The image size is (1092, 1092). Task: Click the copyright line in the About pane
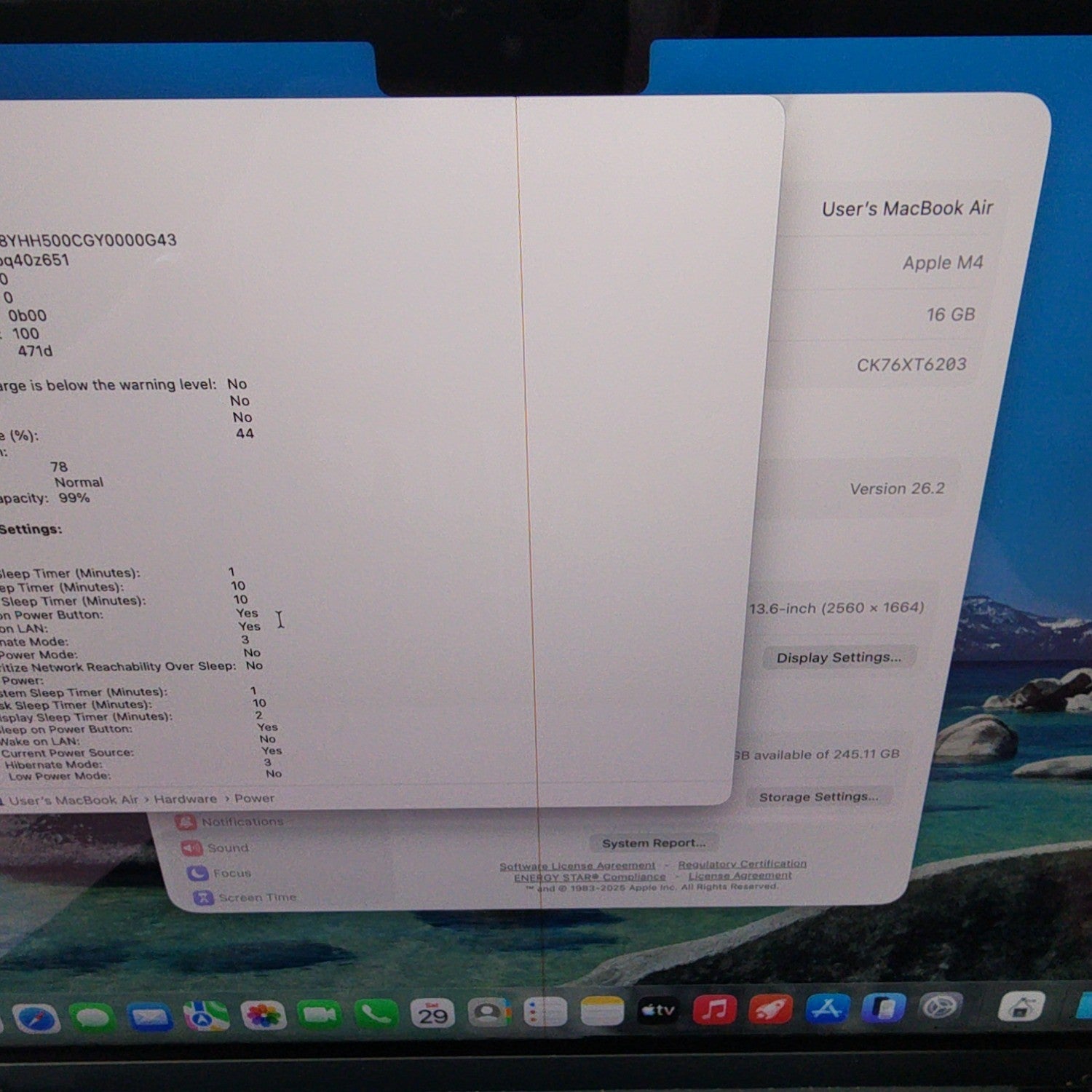(652, 887)
